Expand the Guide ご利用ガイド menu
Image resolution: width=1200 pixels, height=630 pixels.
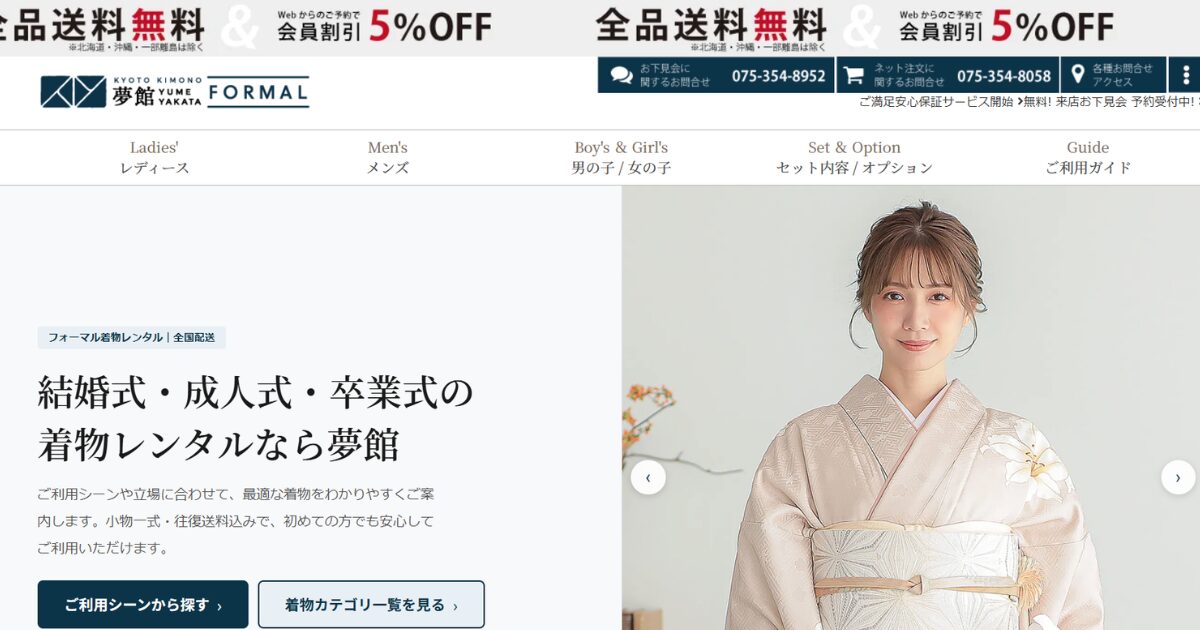tap(1088, 158)
